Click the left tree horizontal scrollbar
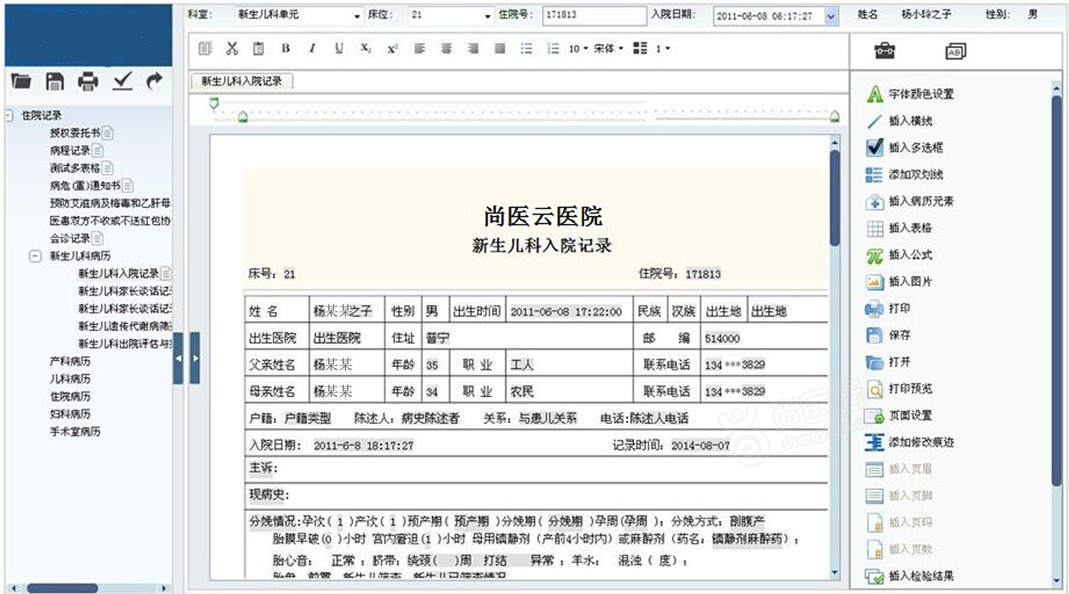 (63, 588)
